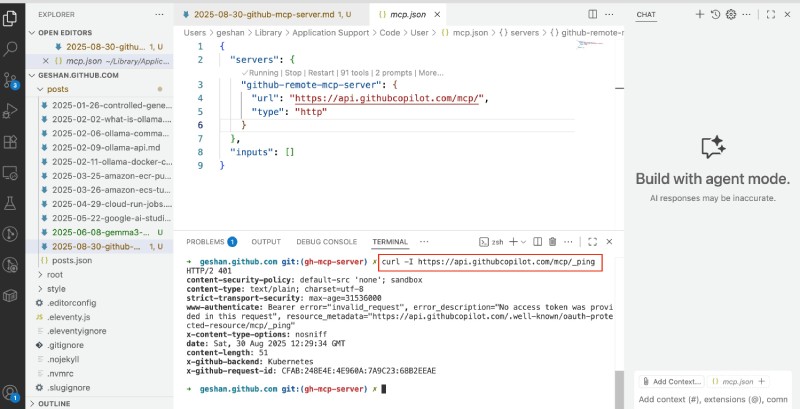Click More... code lens link
This screenshot has height=409, width=800.
(x=431, y=73)
